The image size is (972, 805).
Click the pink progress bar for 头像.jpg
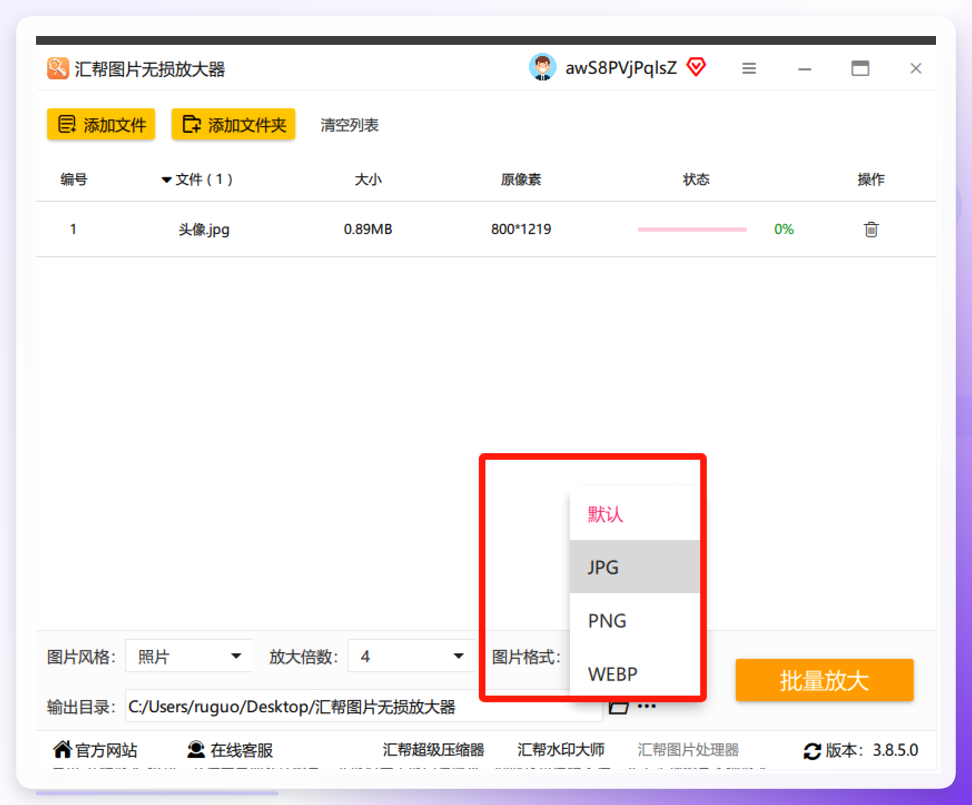pos(692,229)
